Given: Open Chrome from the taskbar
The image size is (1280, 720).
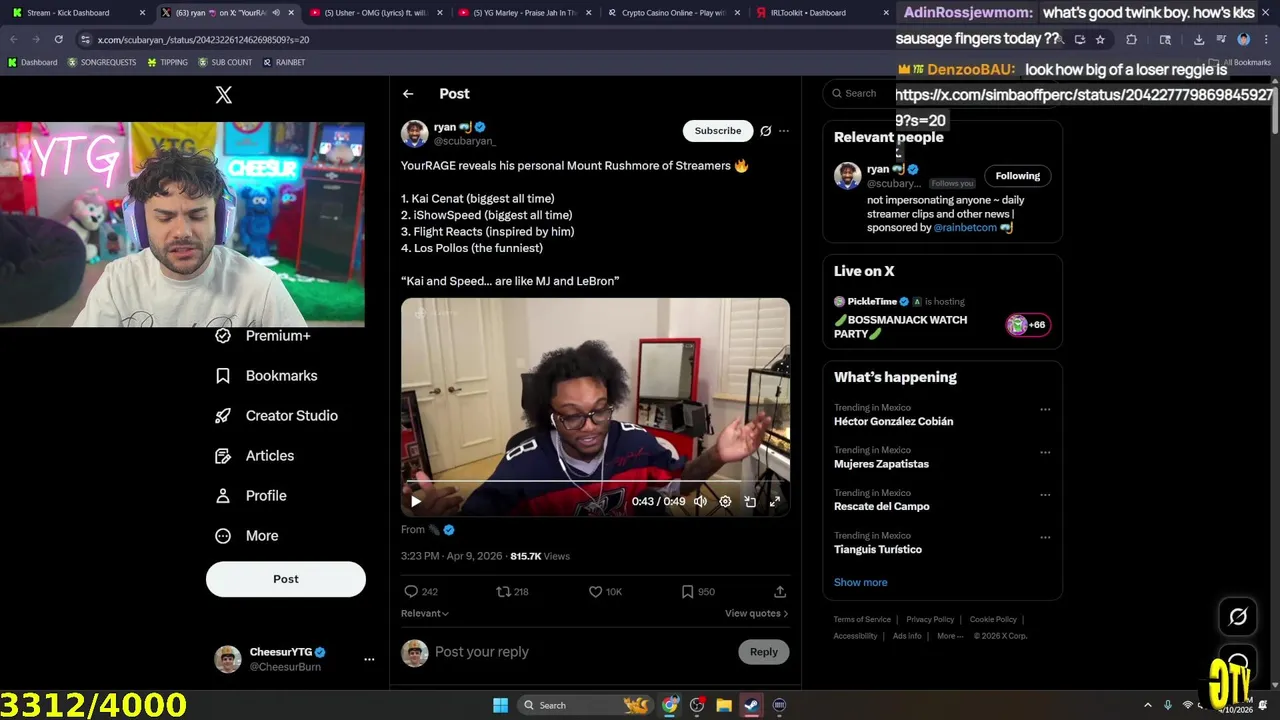Looking at the screenshot, I should point(670,705).
